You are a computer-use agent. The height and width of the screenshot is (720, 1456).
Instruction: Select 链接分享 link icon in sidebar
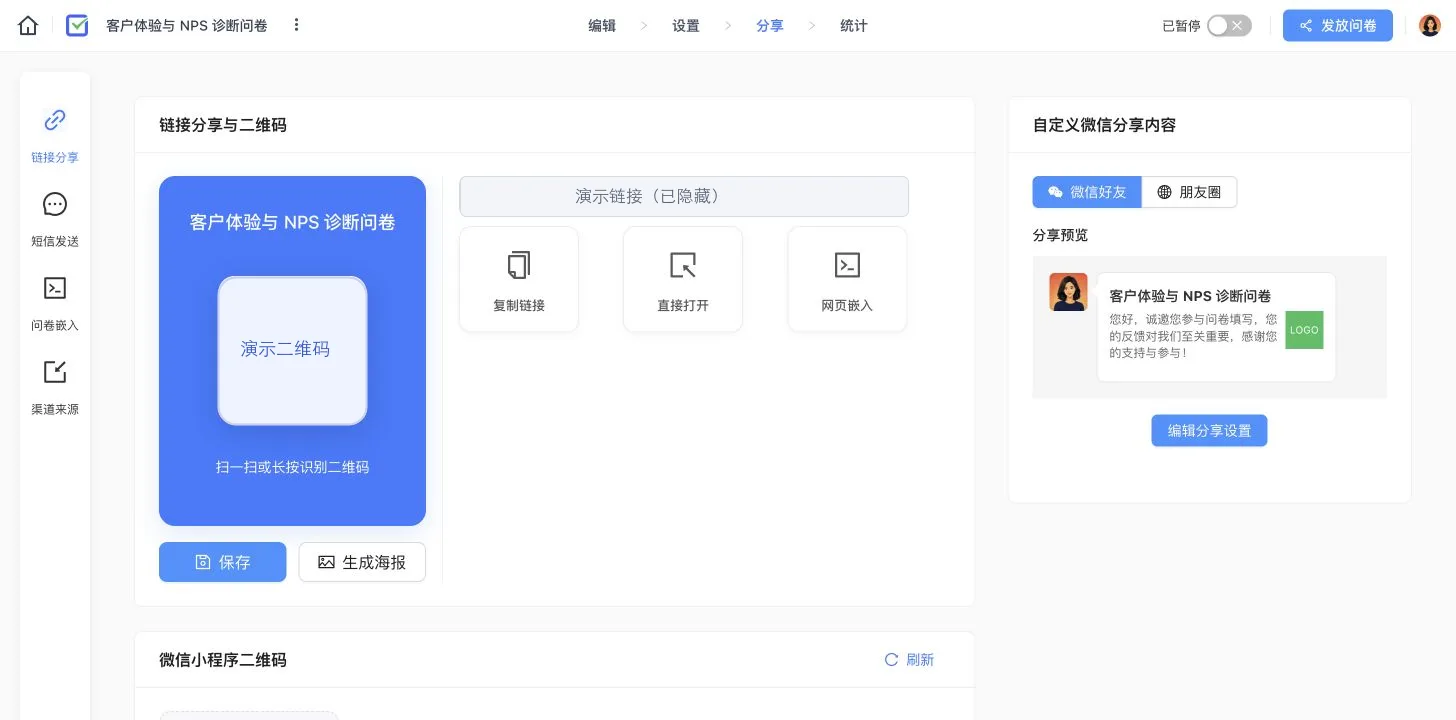[55, 121]
